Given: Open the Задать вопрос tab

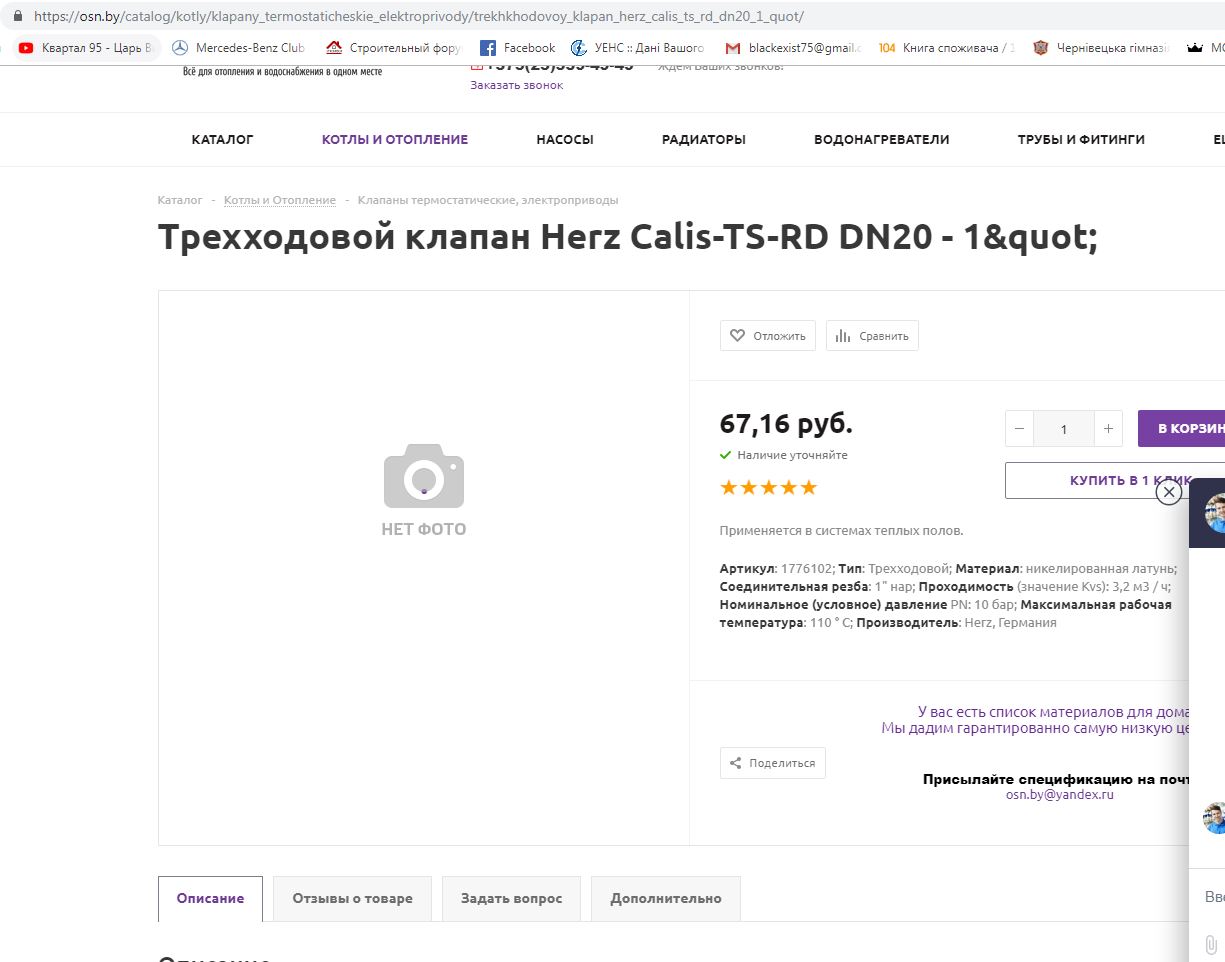Looking at the screenshot, I should [x=511, y=899].
